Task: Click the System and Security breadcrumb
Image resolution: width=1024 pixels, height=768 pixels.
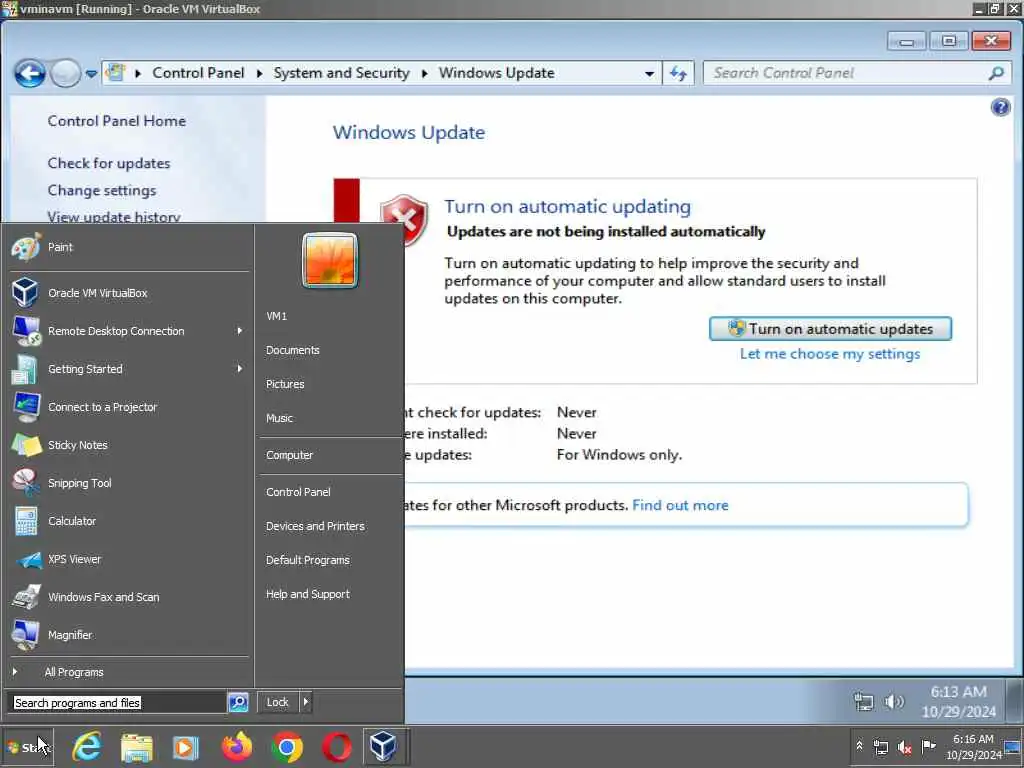Action: click(341, 73)
